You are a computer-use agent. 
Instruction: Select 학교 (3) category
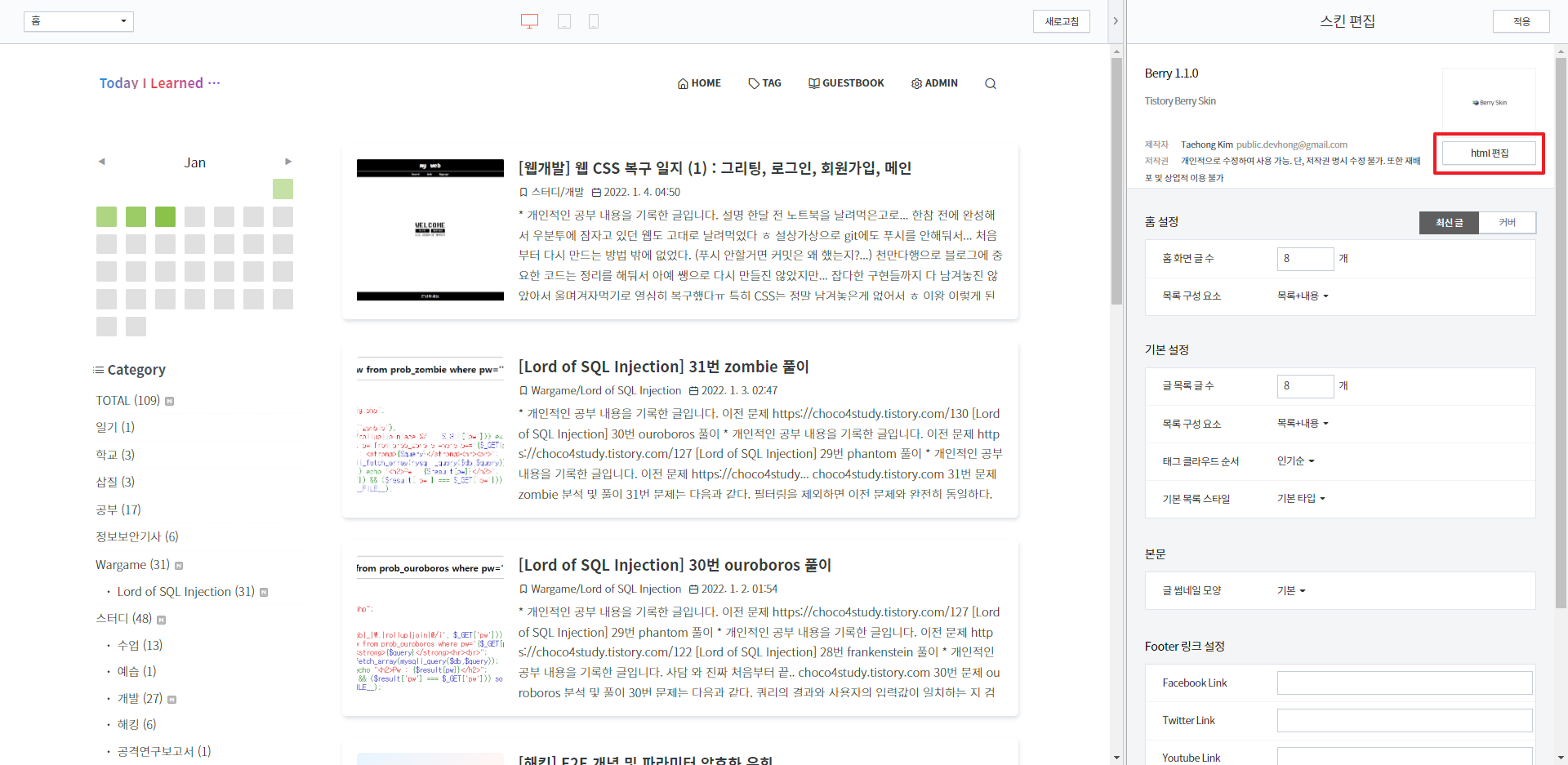115,455
